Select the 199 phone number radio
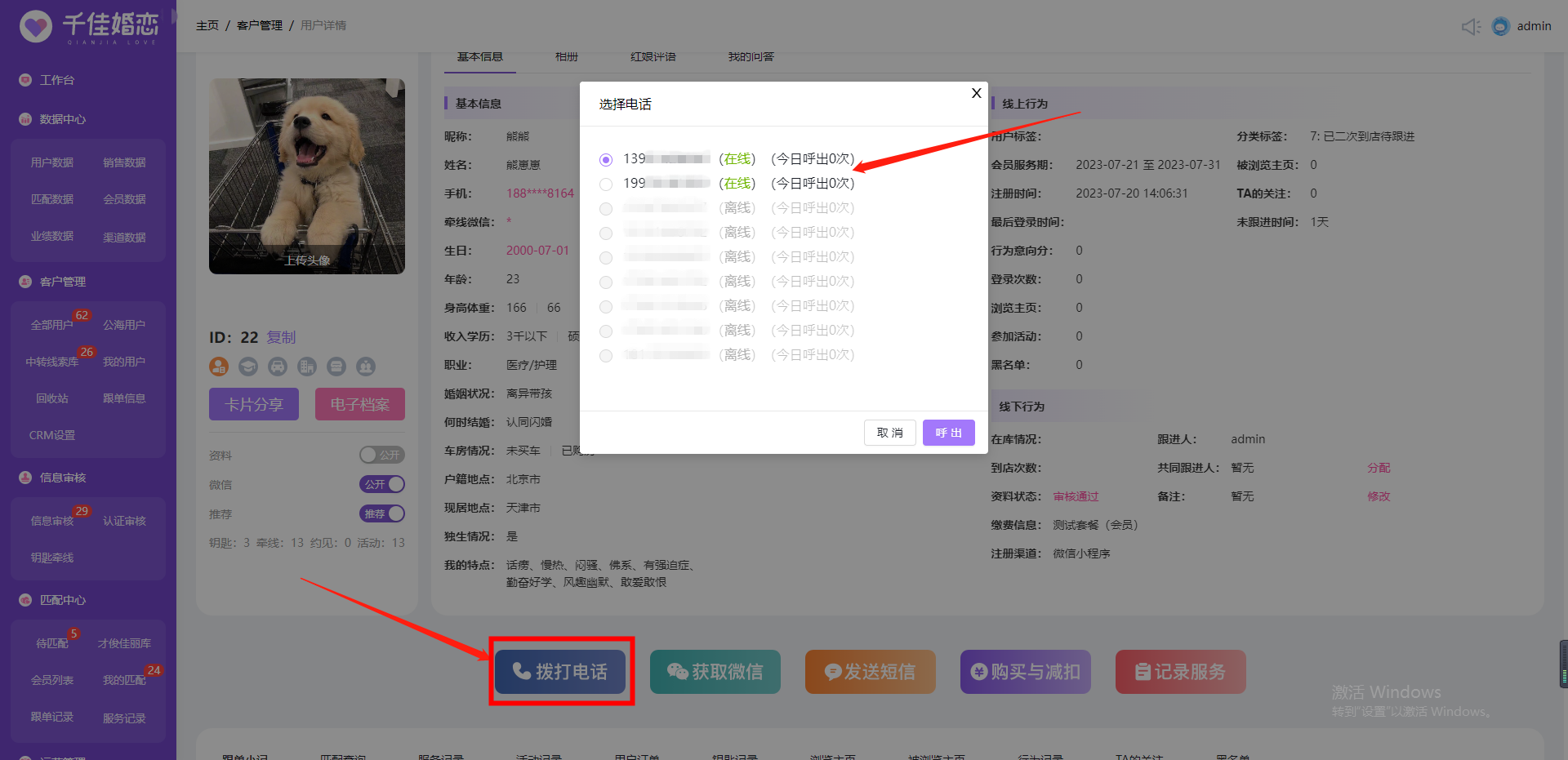Image resolution: width=1568 pixels, height=760 pixels. pos(606,184)
